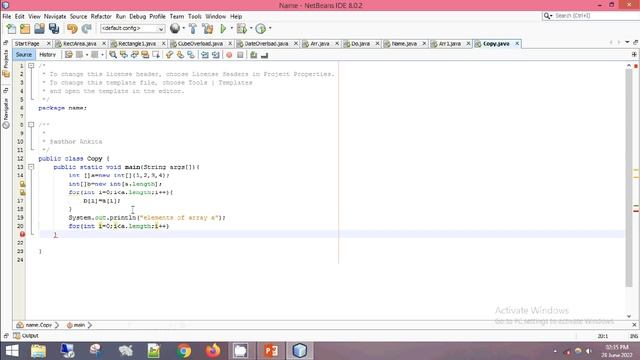Switch to Start Page tab

click(27, 44)
